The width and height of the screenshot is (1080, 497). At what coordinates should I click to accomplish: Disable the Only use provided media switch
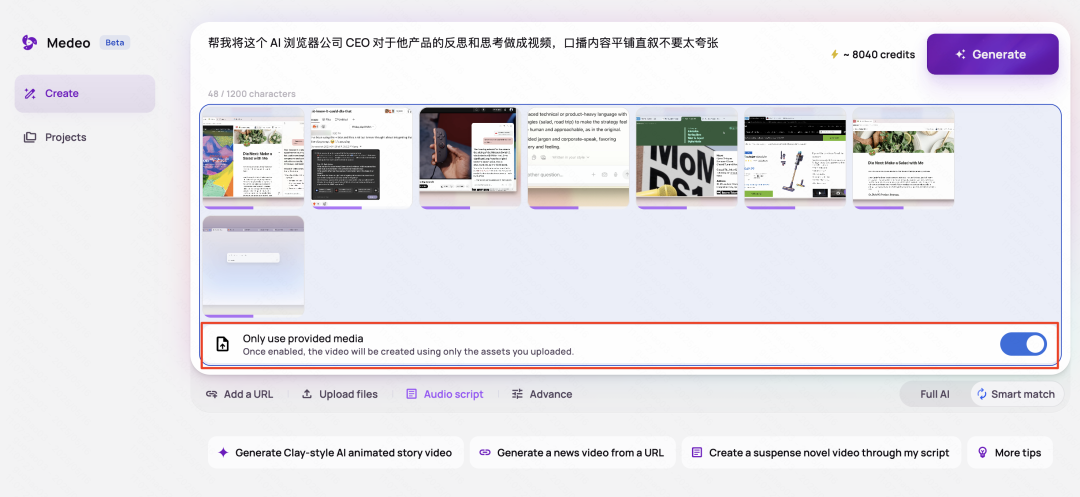[x=1024, y=344]
